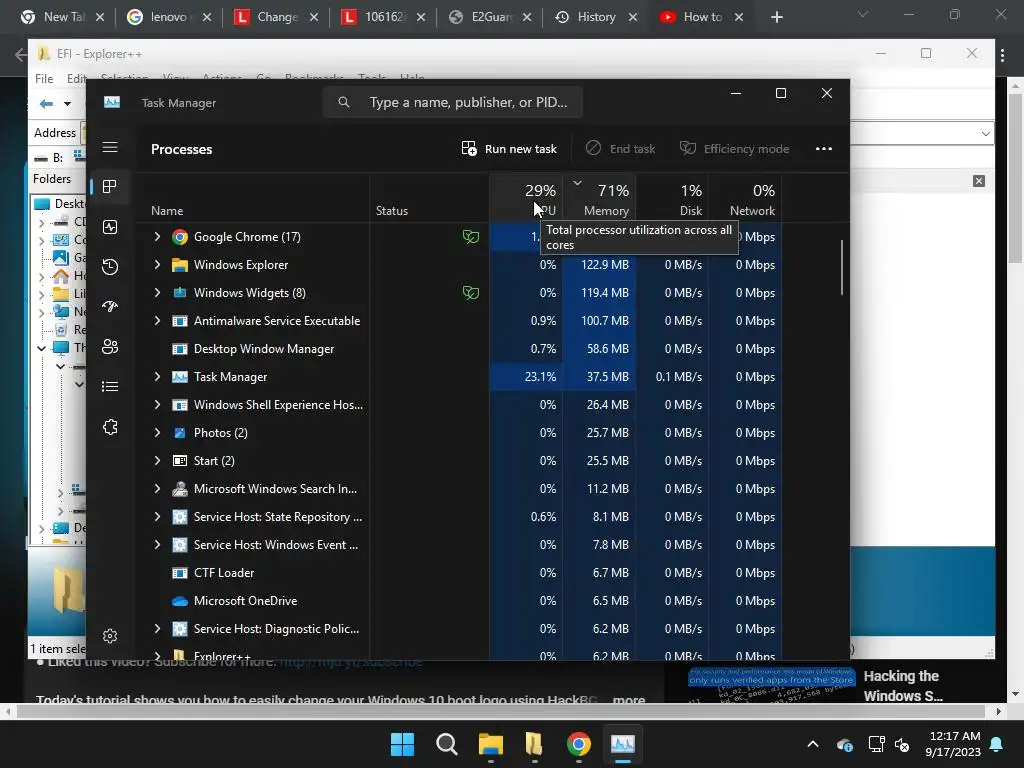The width and height of the screenshot is (1024, 768).
Task: Open Users page in Task Manager sidebar
Action: (x=110, y=346)
